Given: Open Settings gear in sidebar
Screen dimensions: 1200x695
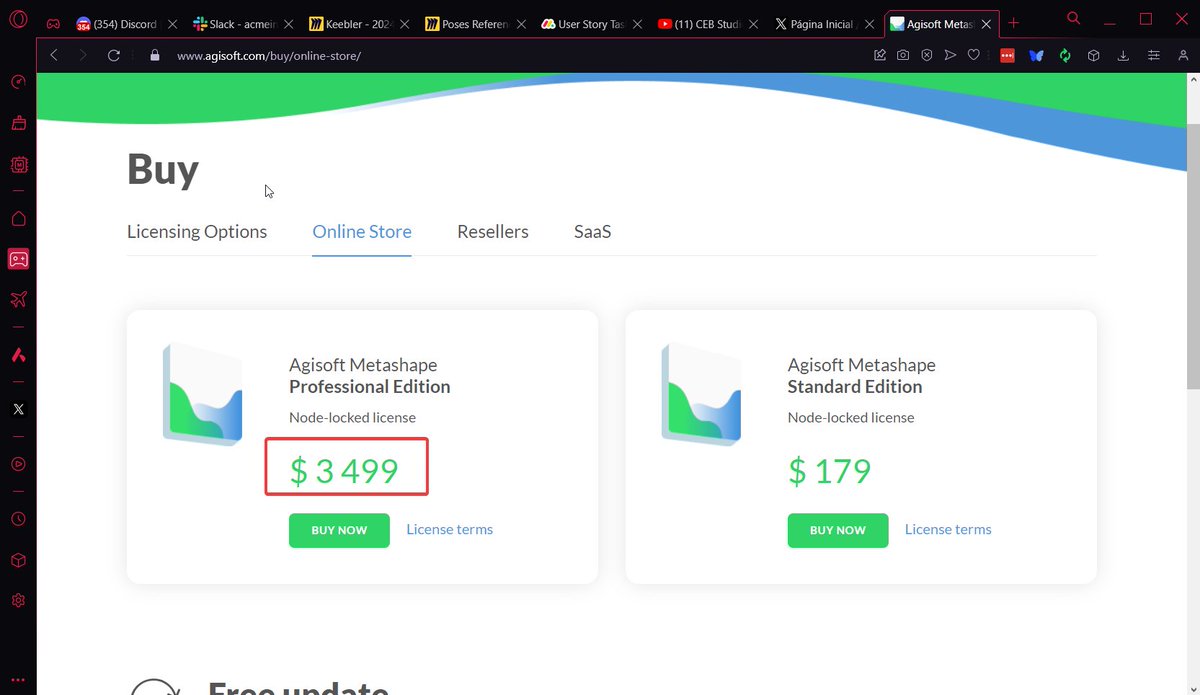Looking at the screenshot, I should (x=18, y=600).
